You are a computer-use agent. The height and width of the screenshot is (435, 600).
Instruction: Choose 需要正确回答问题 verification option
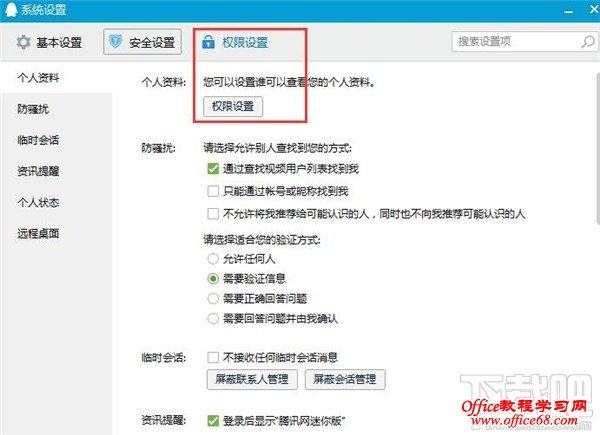tap(213, 298)
